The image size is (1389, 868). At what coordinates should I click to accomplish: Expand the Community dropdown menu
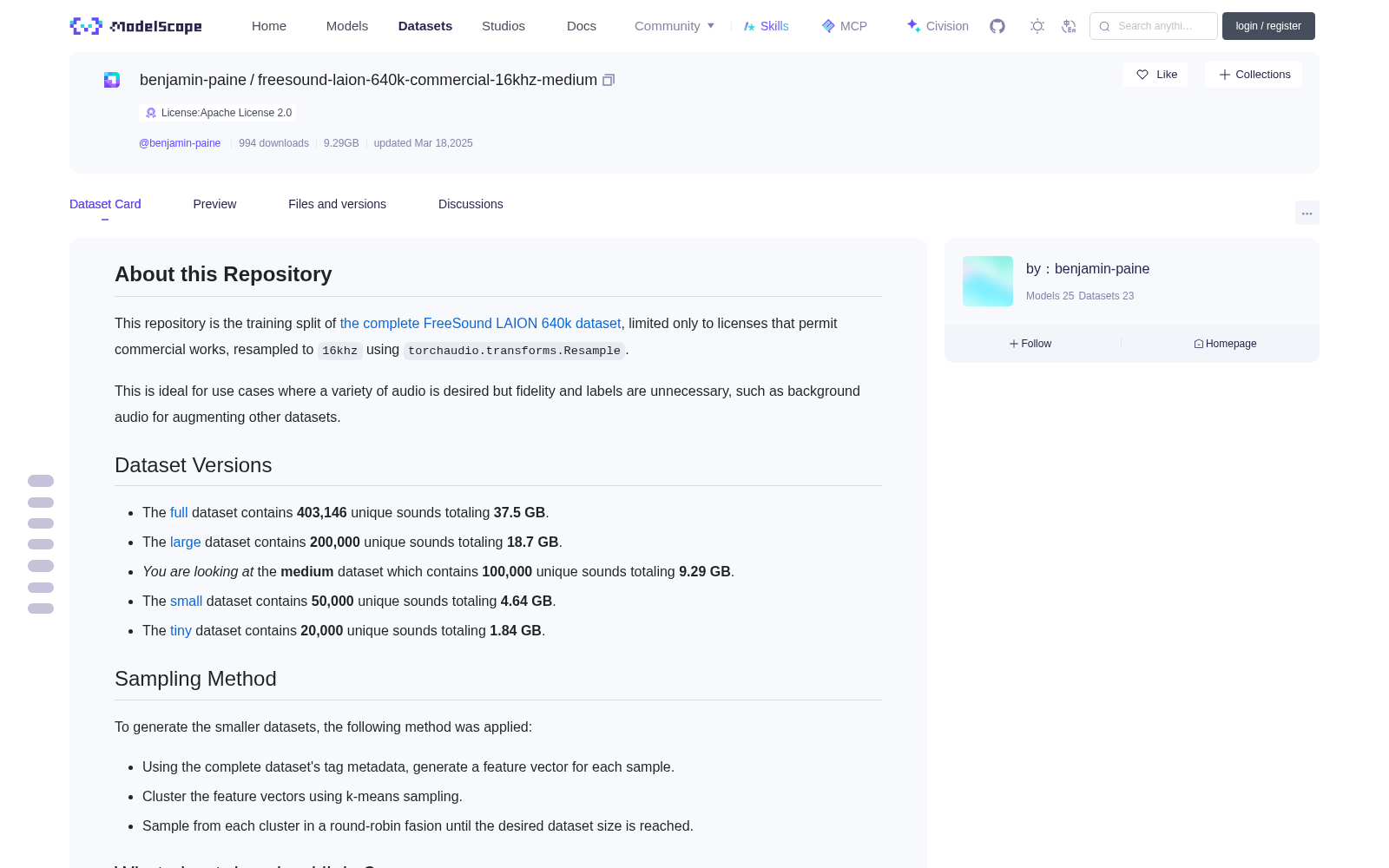click(675, 26)
